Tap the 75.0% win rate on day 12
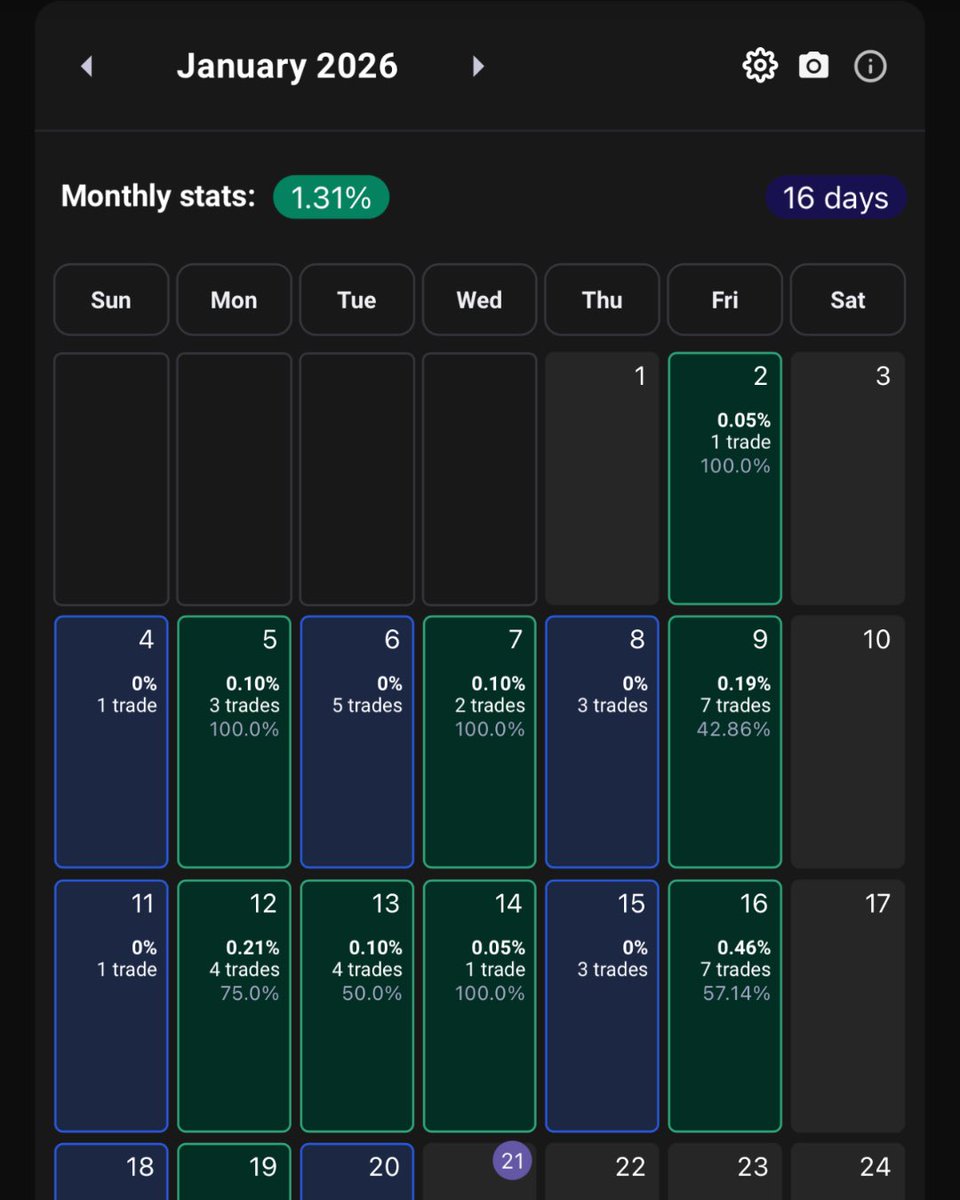 click(x=249, y=993)
